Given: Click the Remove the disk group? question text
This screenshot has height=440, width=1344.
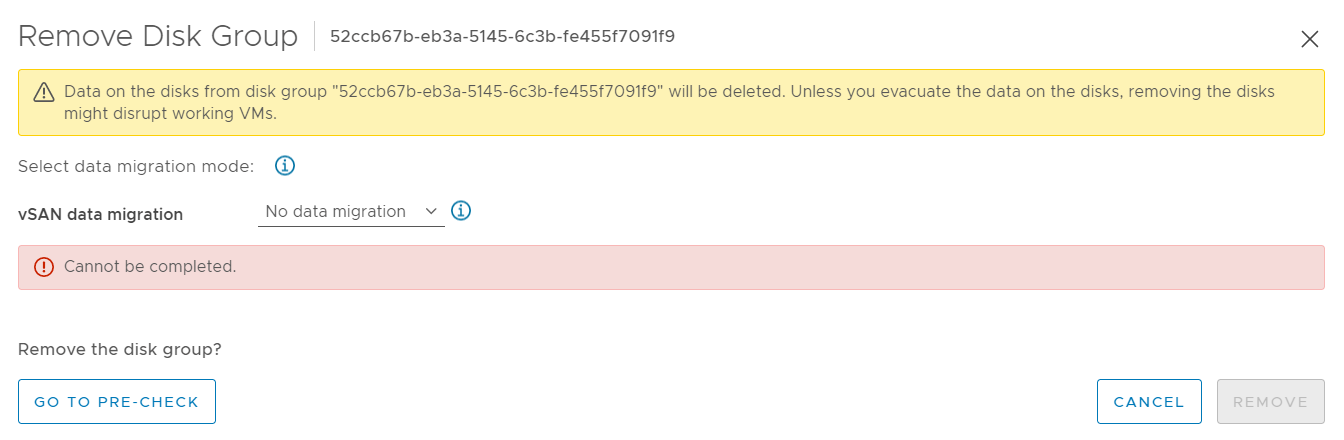Looking at the screenshot, I should pos(120,350).
